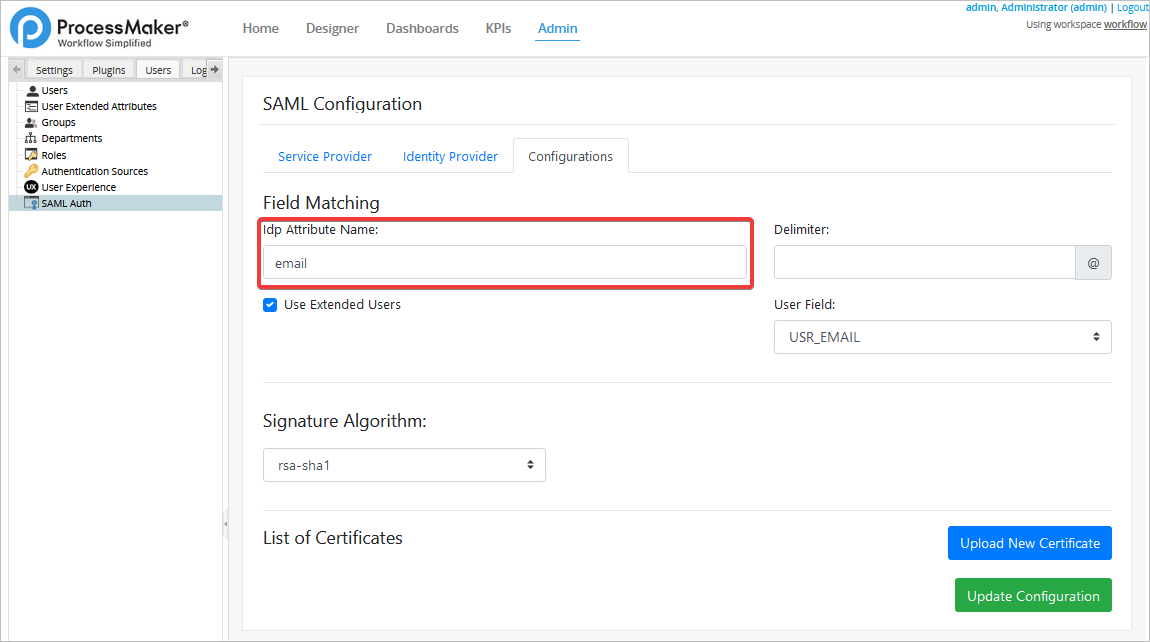The width and height of the screenshot is (1150, 642).
Task: Click the Authentication Sources key icon
Action: coord(32,171)
